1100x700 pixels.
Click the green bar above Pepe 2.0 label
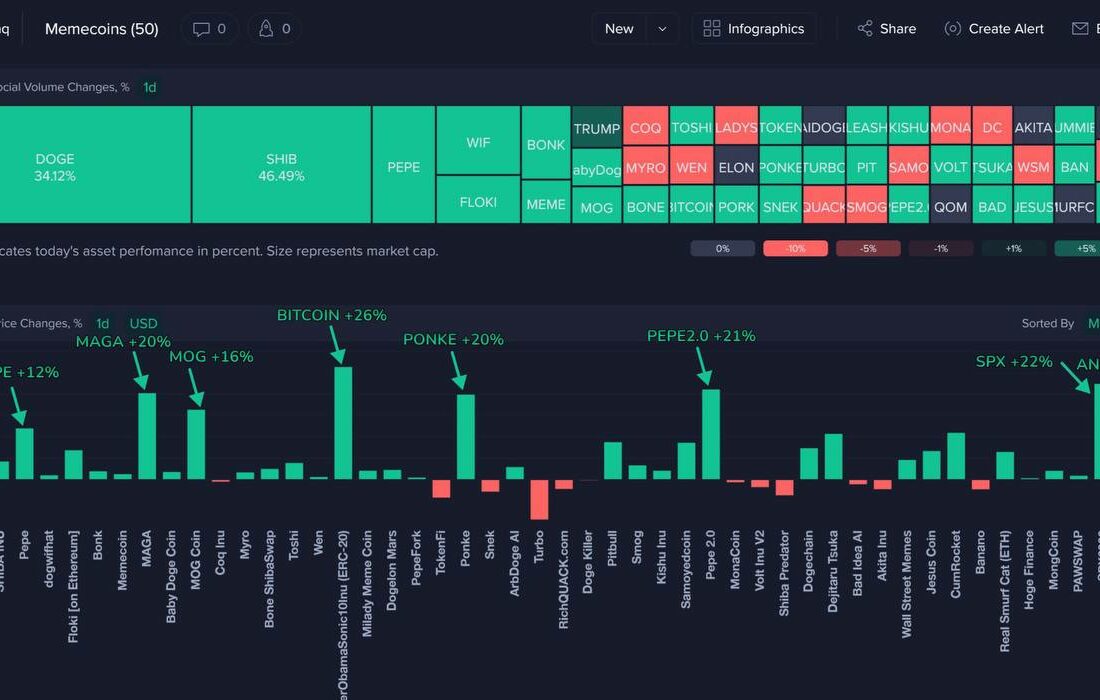(x=711, y=435)
